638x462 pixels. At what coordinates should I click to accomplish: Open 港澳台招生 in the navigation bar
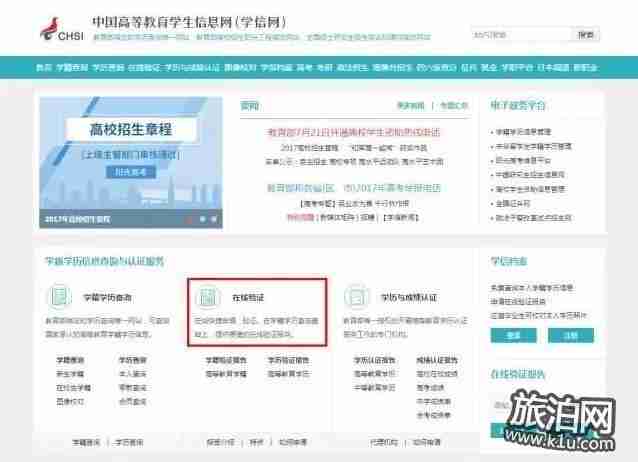tap(392, 68)
